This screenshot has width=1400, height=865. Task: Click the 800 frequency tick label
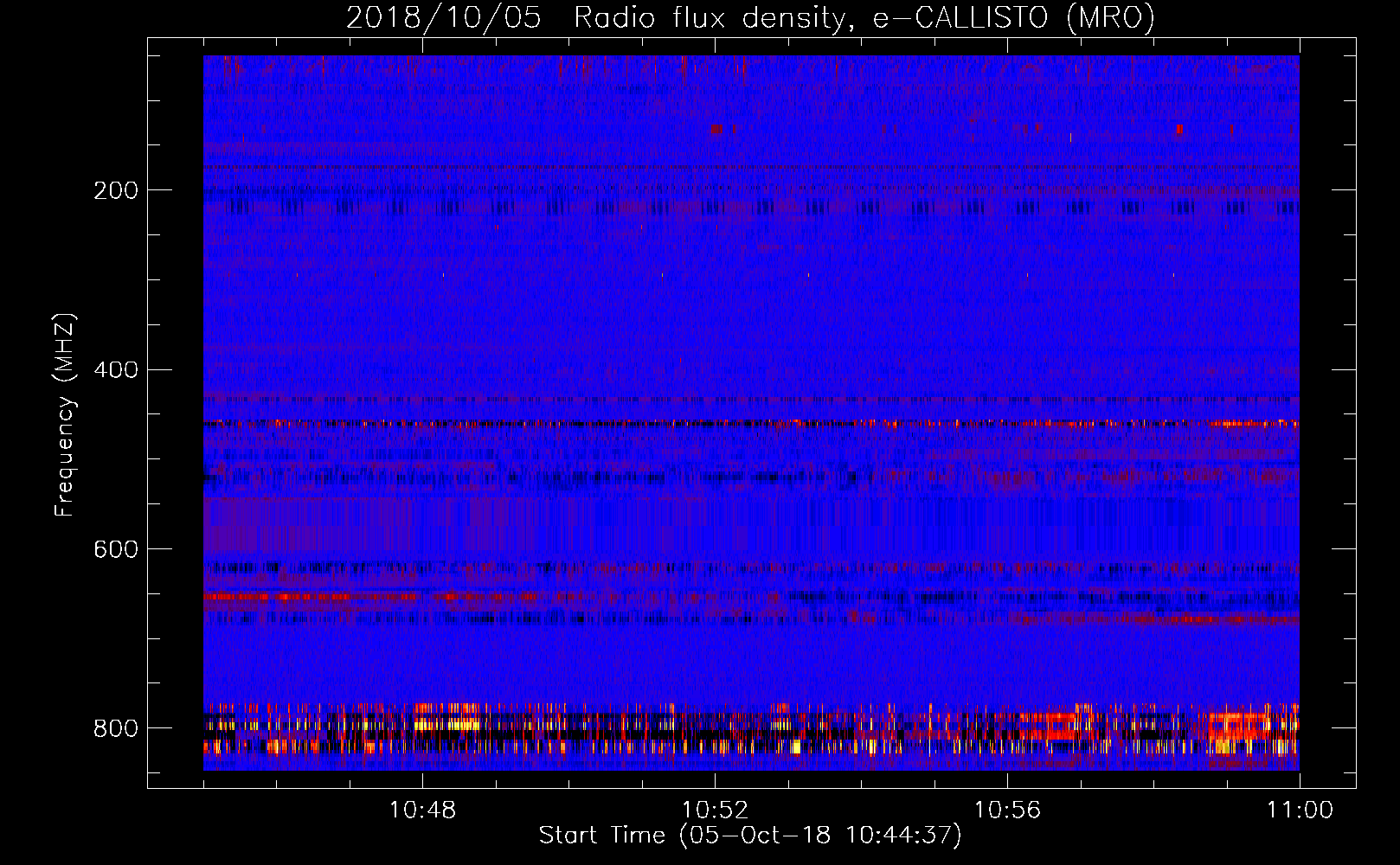tap(116, 728)
